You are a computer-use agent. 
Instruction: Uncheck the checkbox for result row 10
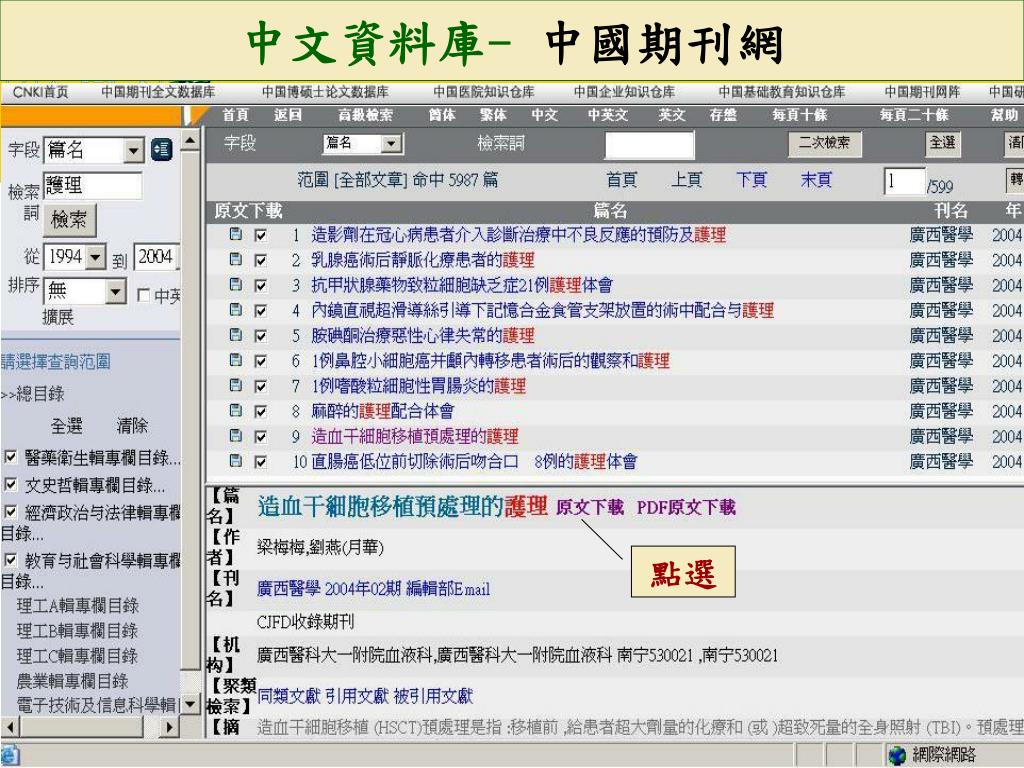(x=261, y=462)
